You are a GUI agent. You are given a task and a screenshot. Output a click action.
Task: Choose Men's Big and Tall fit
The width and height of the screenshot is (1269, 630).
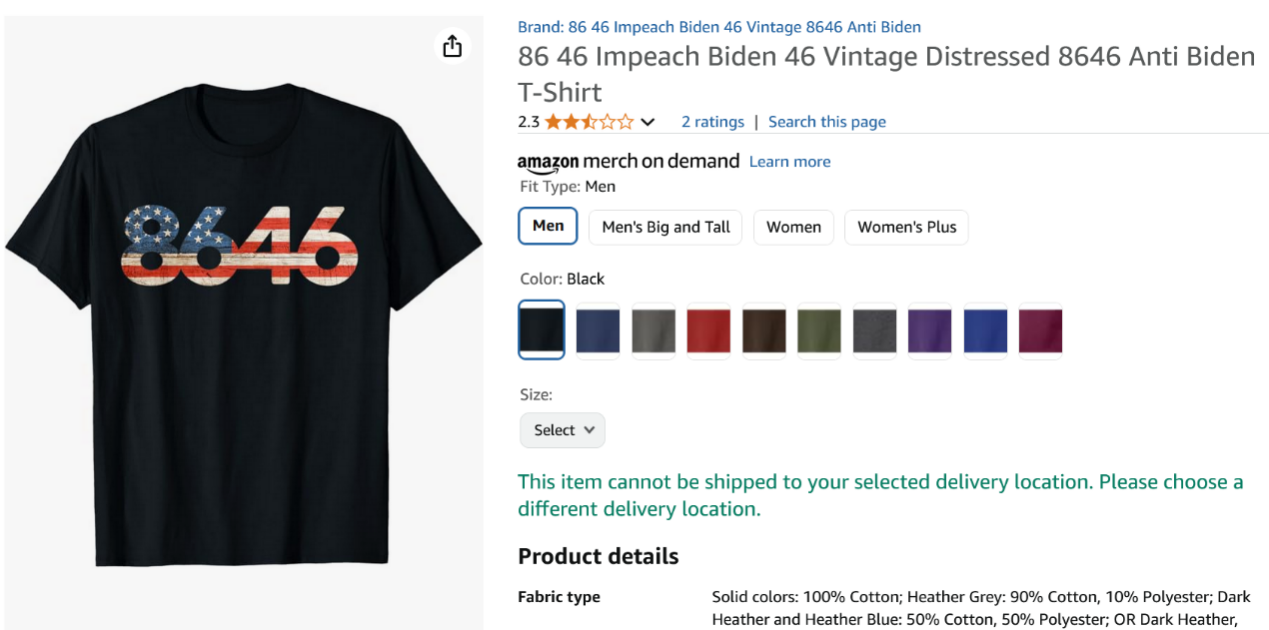pos(666,227)
